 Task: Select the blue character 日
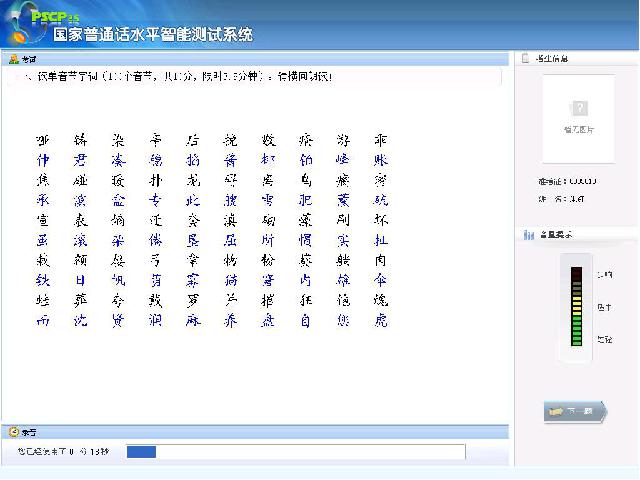pyautogui.click(x=80, y=280)
